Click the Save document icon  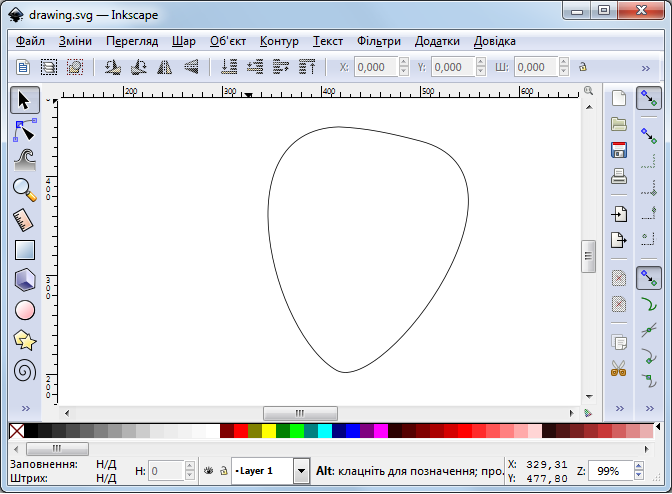tap(619, 150)
